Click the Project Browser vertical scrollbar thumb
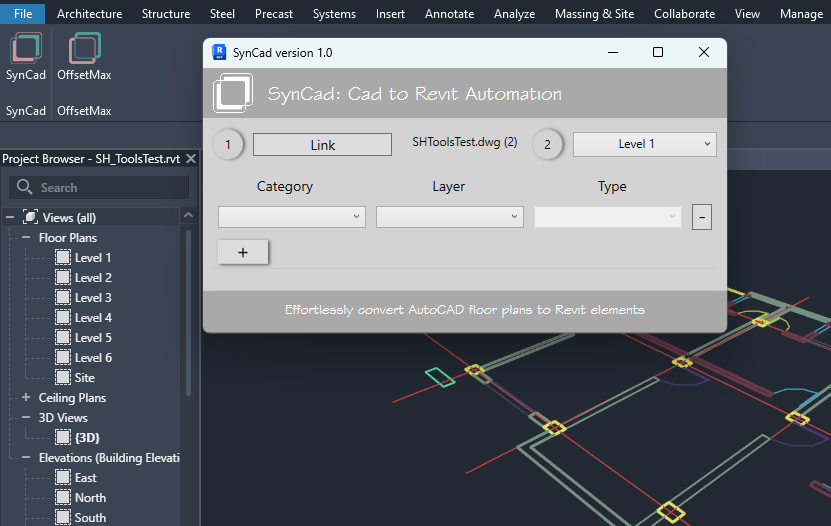Viewport: 831px width, 526px height. (x=188, y=313)
